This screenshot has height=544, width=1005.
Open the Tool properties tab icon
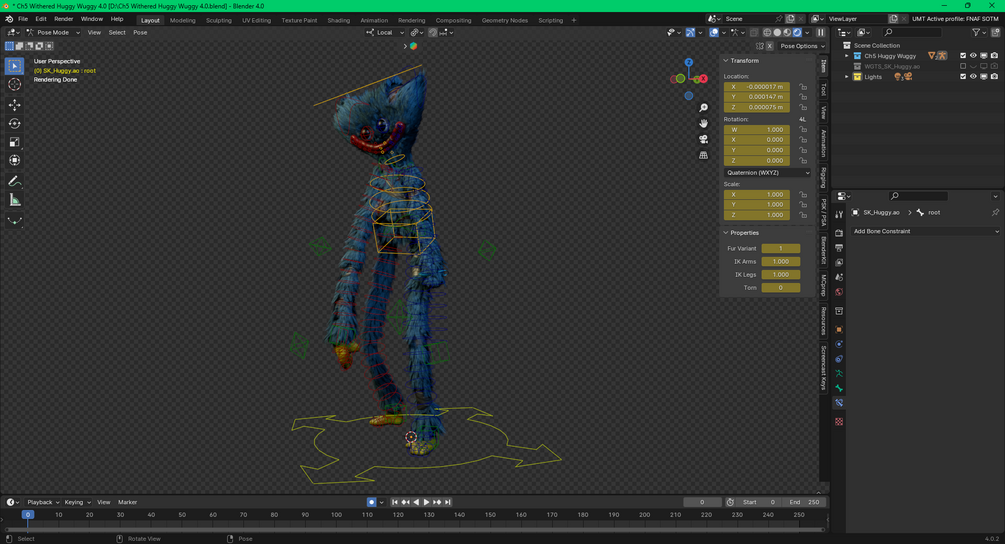[839, 215]
